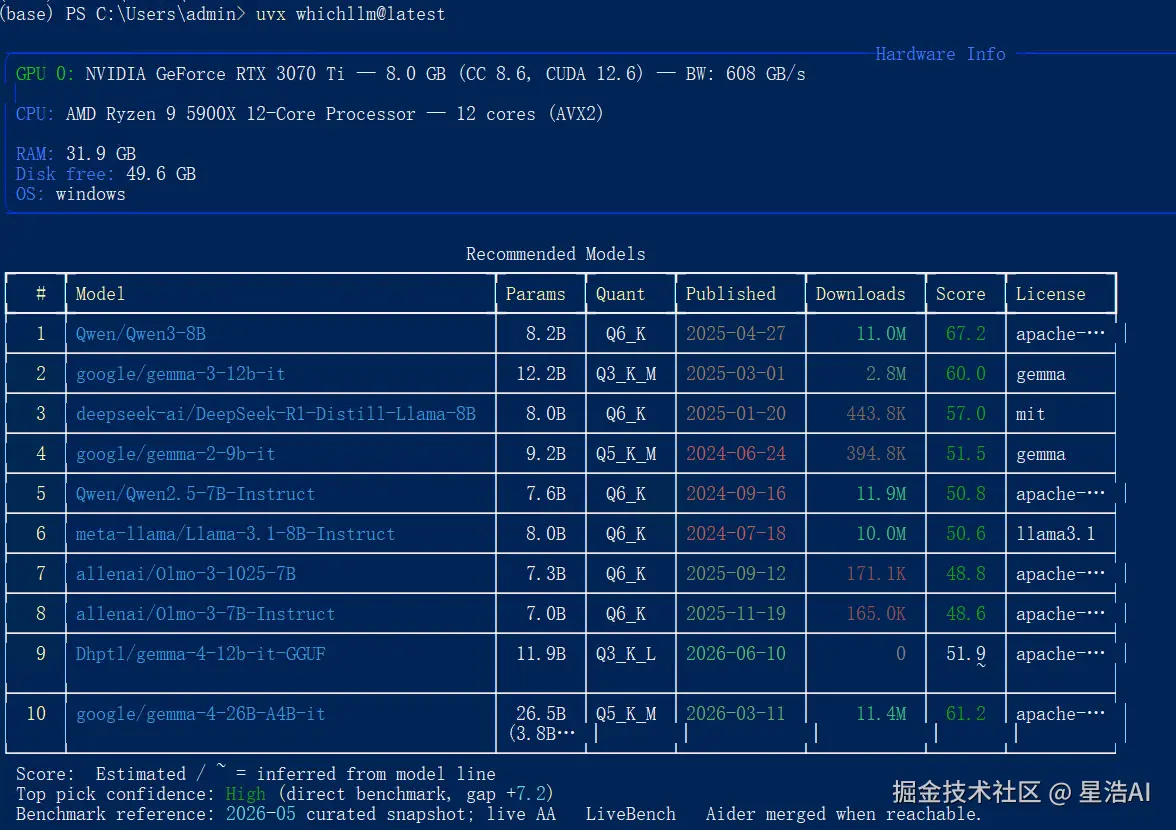Select deepseek-ai/DeepSeek-R1-Distill-Llama-8B text
This screenshot has height=830, width=1176.
click(275, 414)
